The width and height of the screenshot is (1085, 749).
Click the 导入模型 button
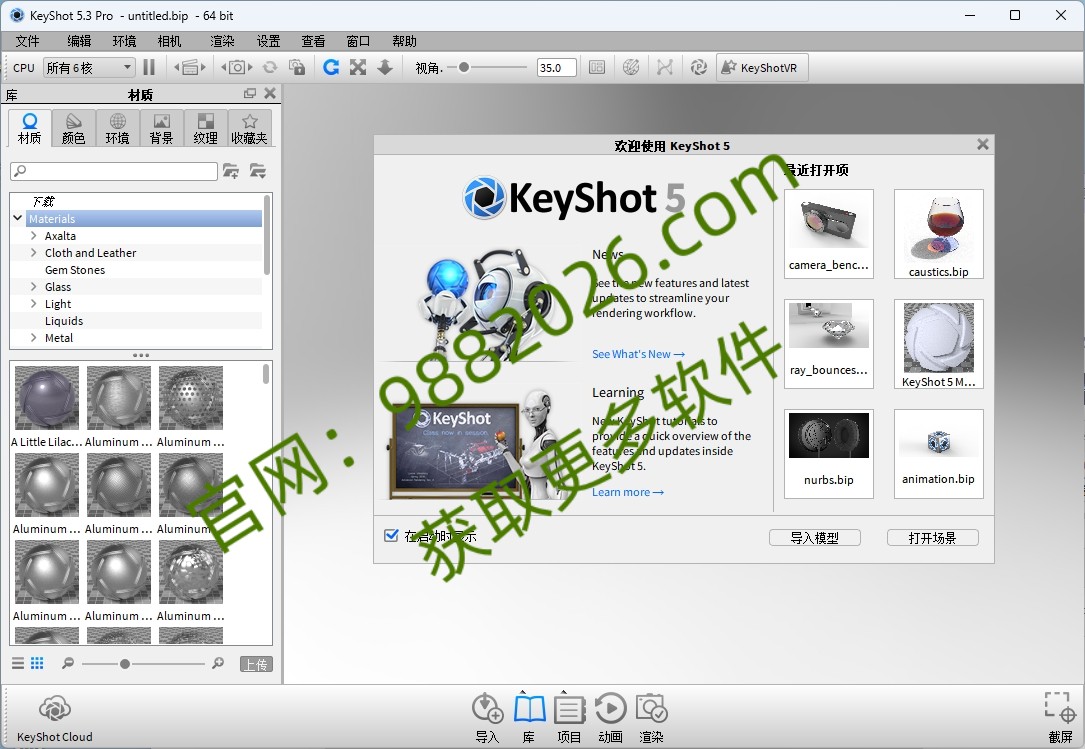pyautogui.click(x=814, y=537)
